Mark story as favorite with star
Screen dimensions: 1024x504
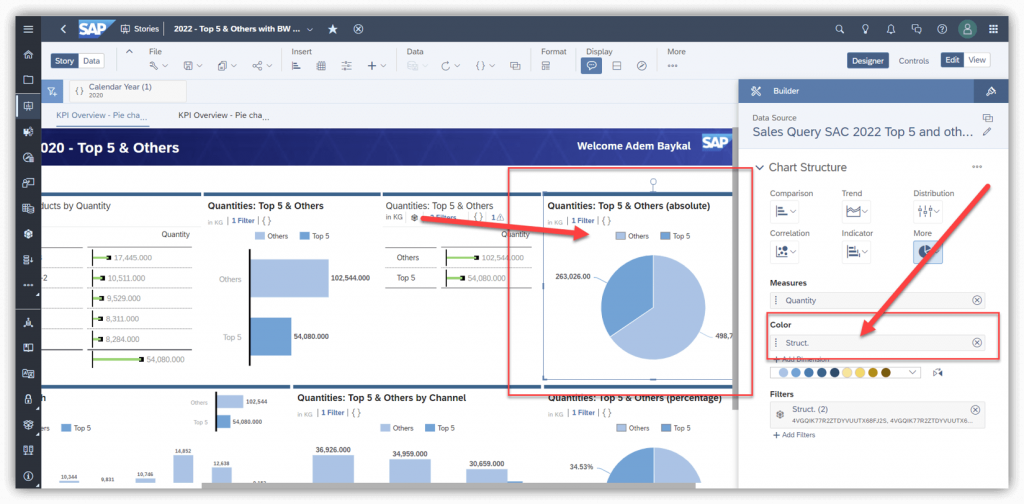coord(332,29)
